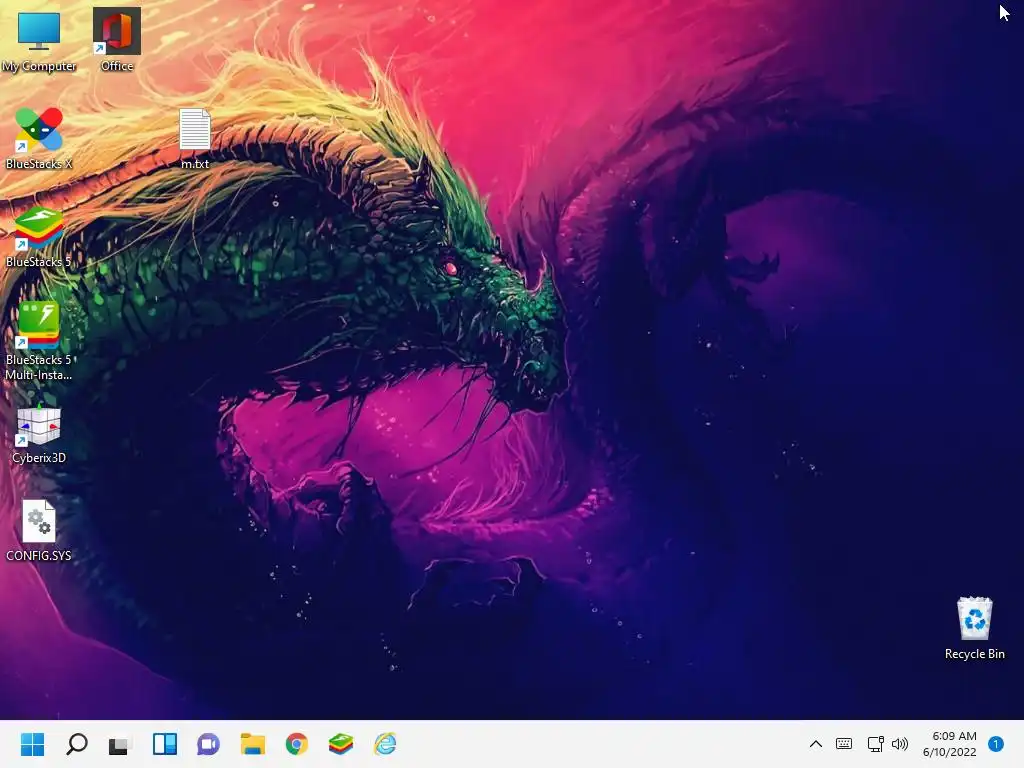This screenshot has height=768, width=1024.
Task: Open taskbar Search
Action: 76,744
